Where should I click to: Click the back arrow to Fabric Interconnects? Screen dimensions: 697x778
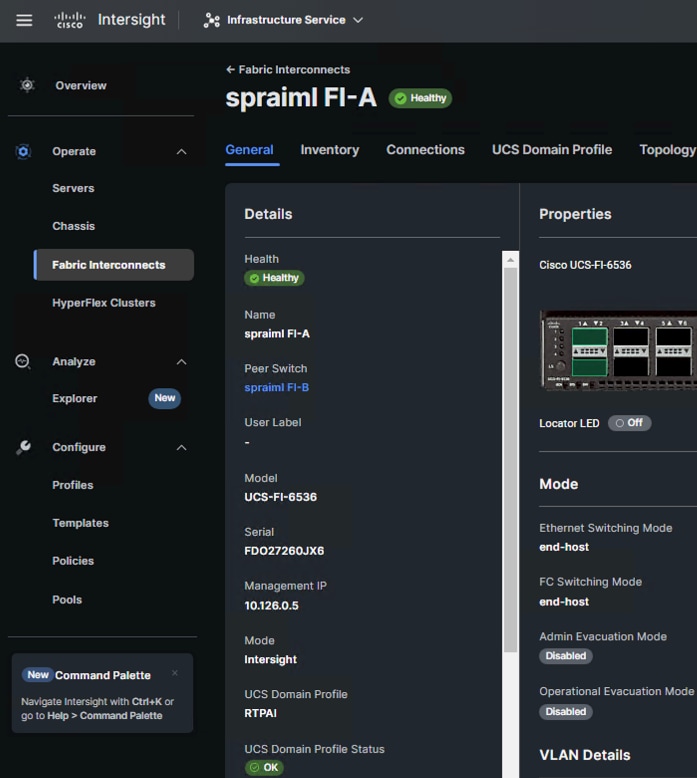point(230,69)
